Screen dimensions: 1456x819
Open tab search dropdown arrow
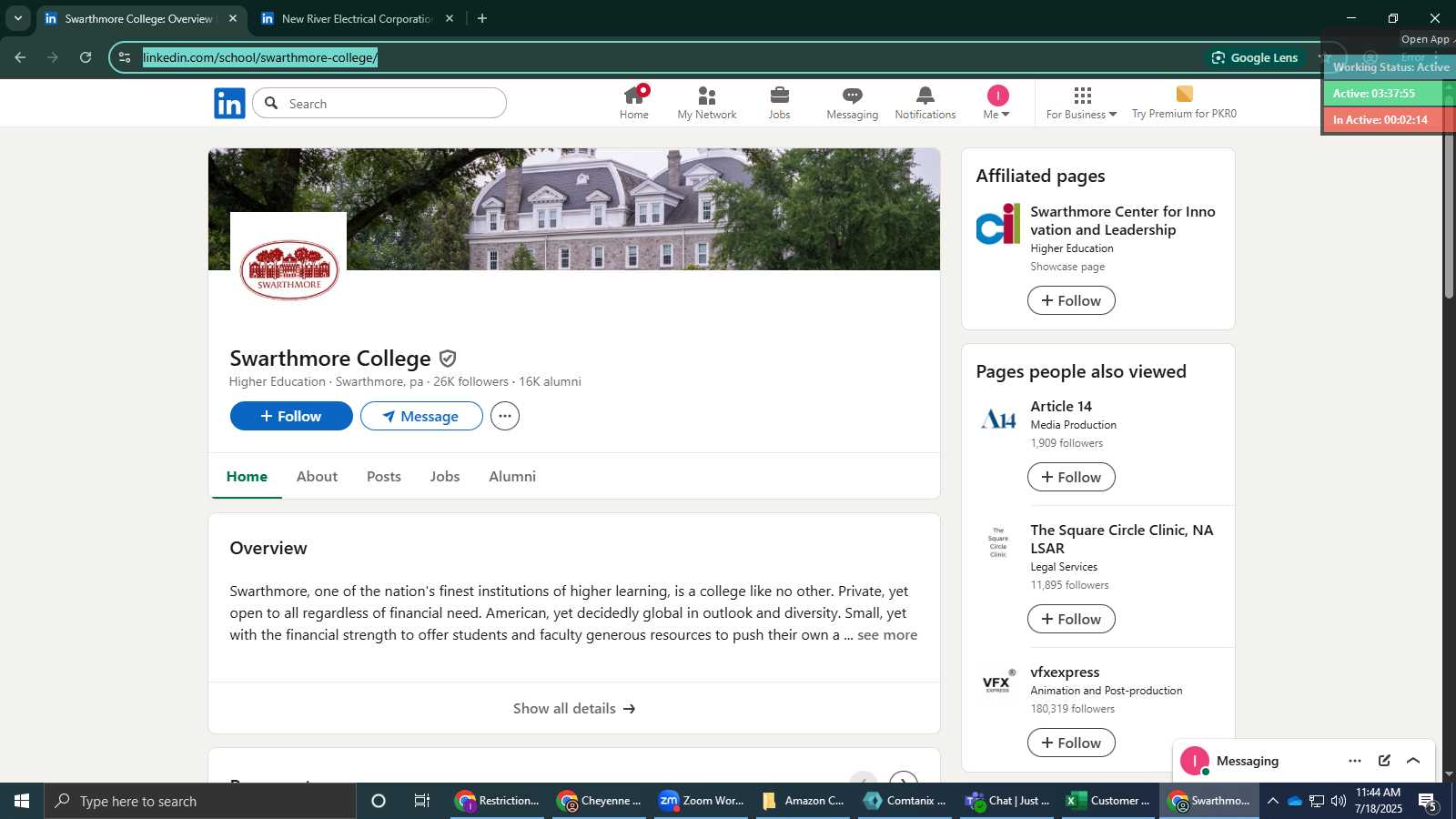pyautogui.click(x=18, y=18)
